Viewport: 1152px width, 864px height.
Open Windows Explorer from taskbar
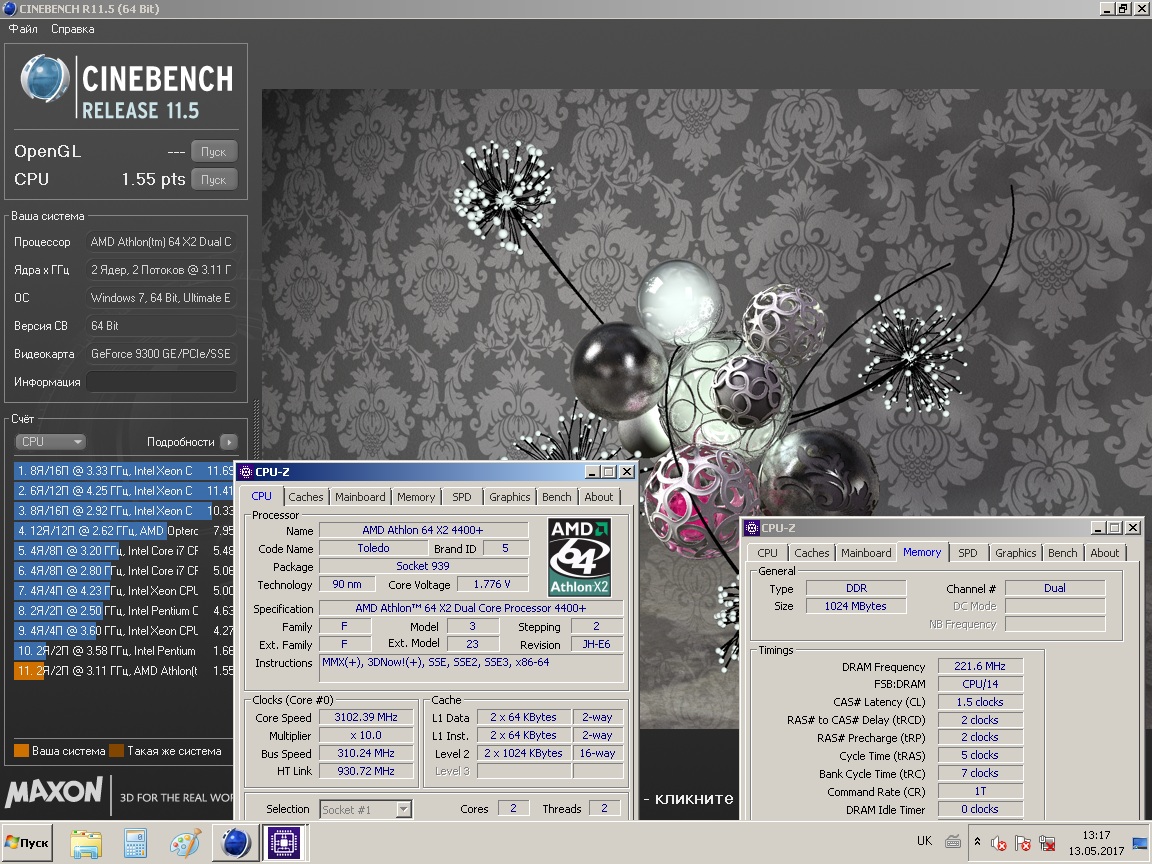pyautogui.click(x=86, y=843)
